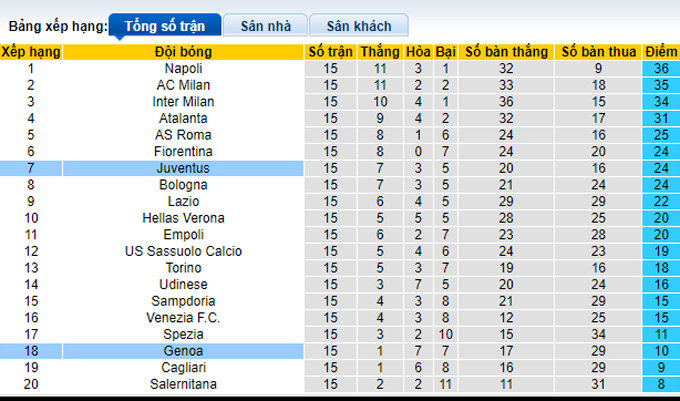Click the US Sassuolo Calcio entry

[x=183, y=251]
